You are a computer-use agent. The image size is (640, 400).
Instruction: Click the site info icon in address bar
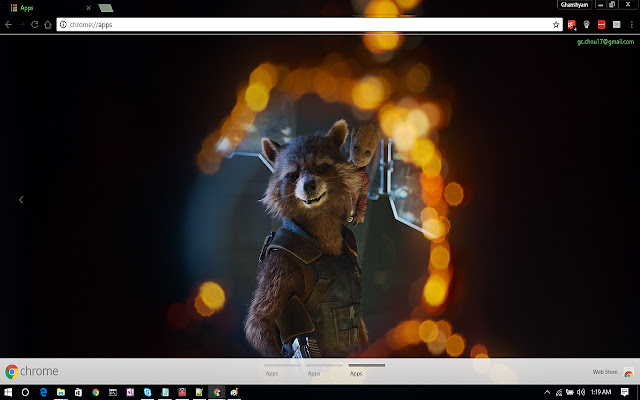coord(63,24)
